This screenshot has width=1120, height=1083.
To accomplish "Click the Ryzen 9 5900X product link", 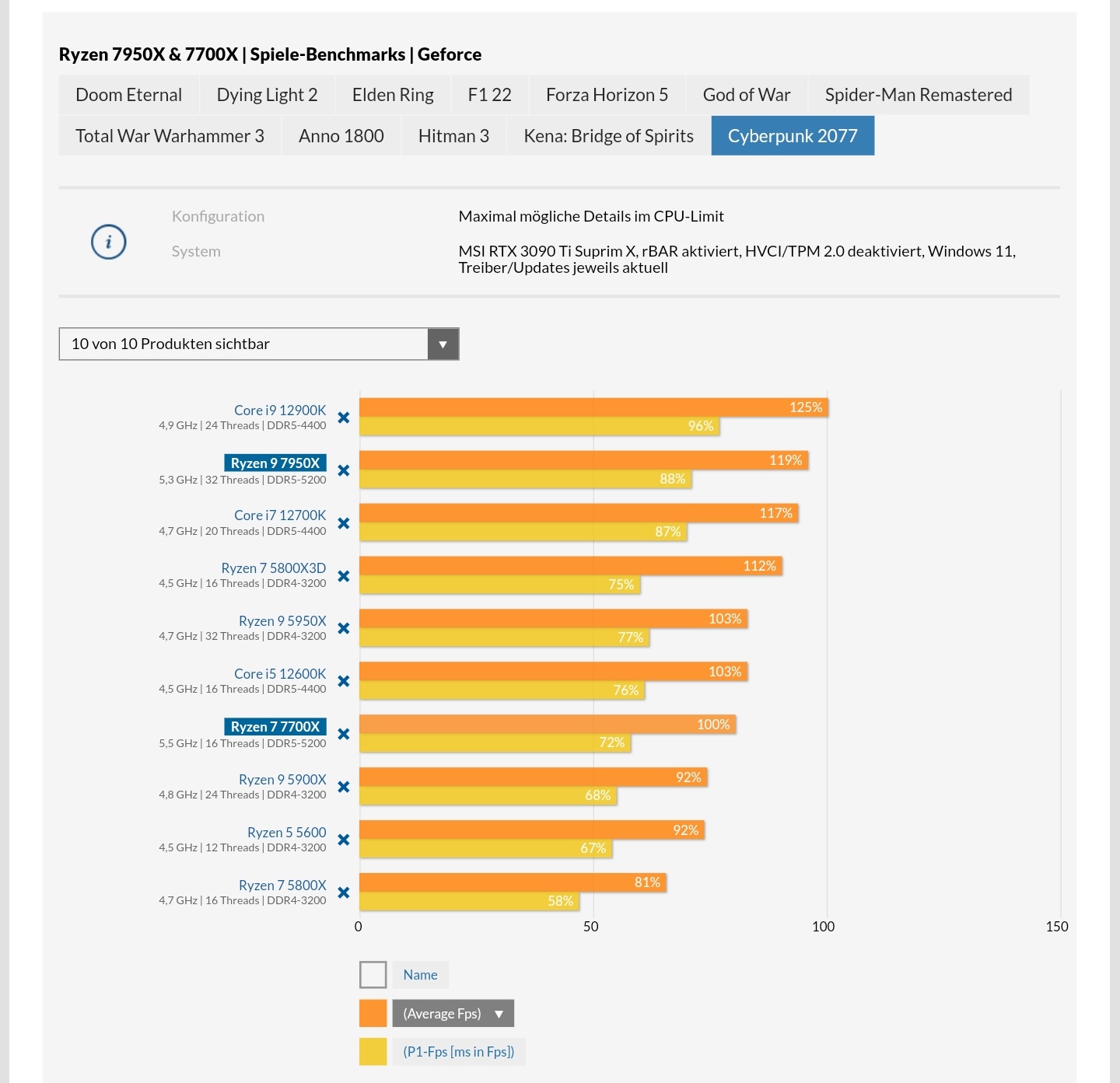I will point(282,780).
